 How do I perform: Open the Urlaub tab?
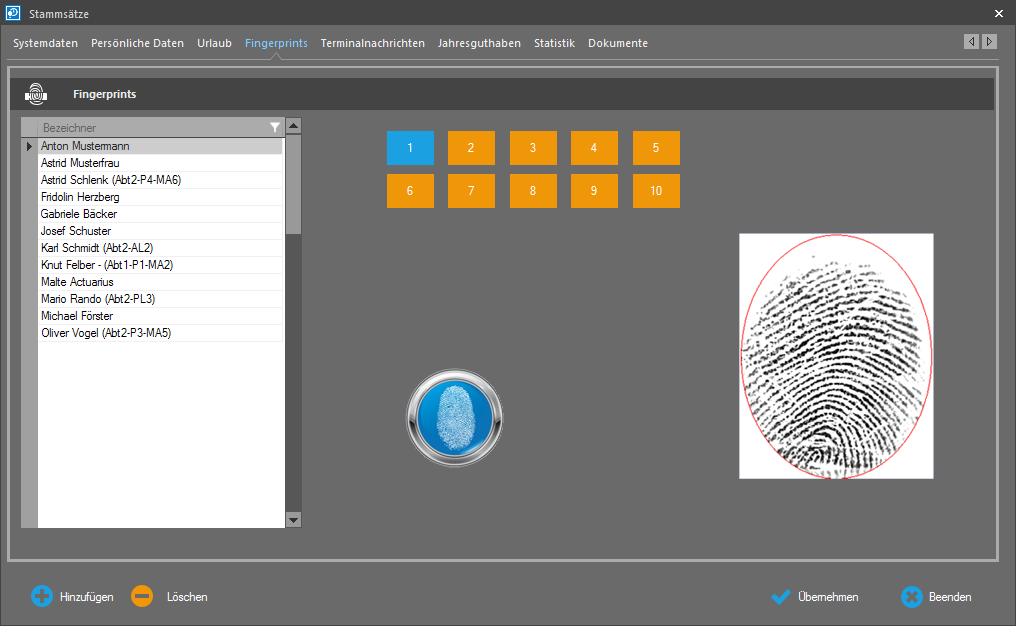pyautogui.click(x=214, y=43)
